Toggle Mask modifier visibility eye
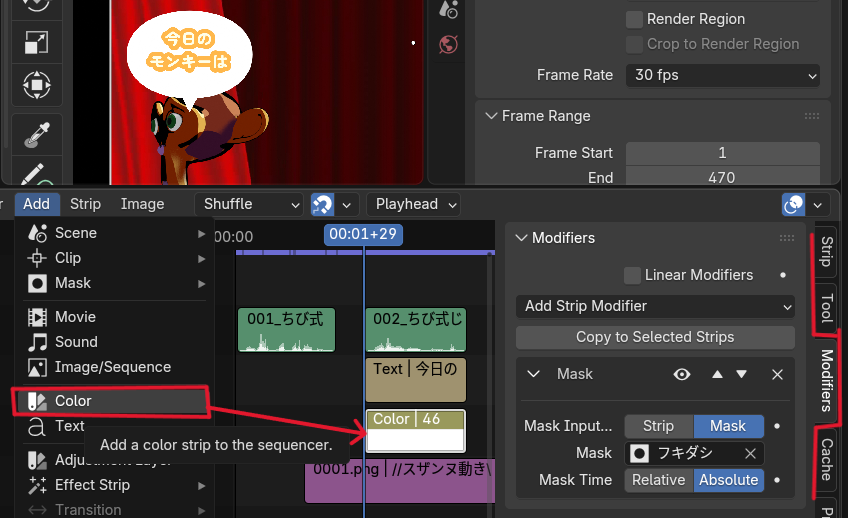The width and height of the screenshot is (848, 518). tap(682, 374)
